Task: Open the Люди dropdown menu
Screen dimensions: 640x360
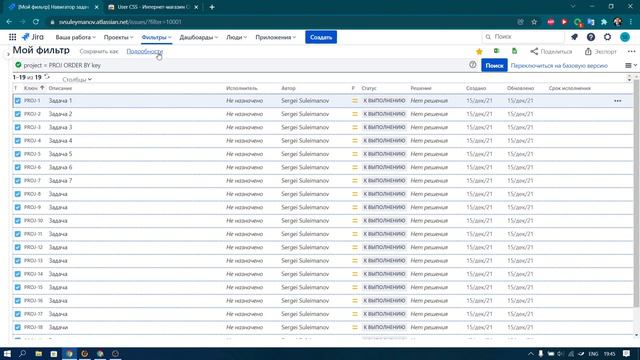Action: [x=236, y=37]
